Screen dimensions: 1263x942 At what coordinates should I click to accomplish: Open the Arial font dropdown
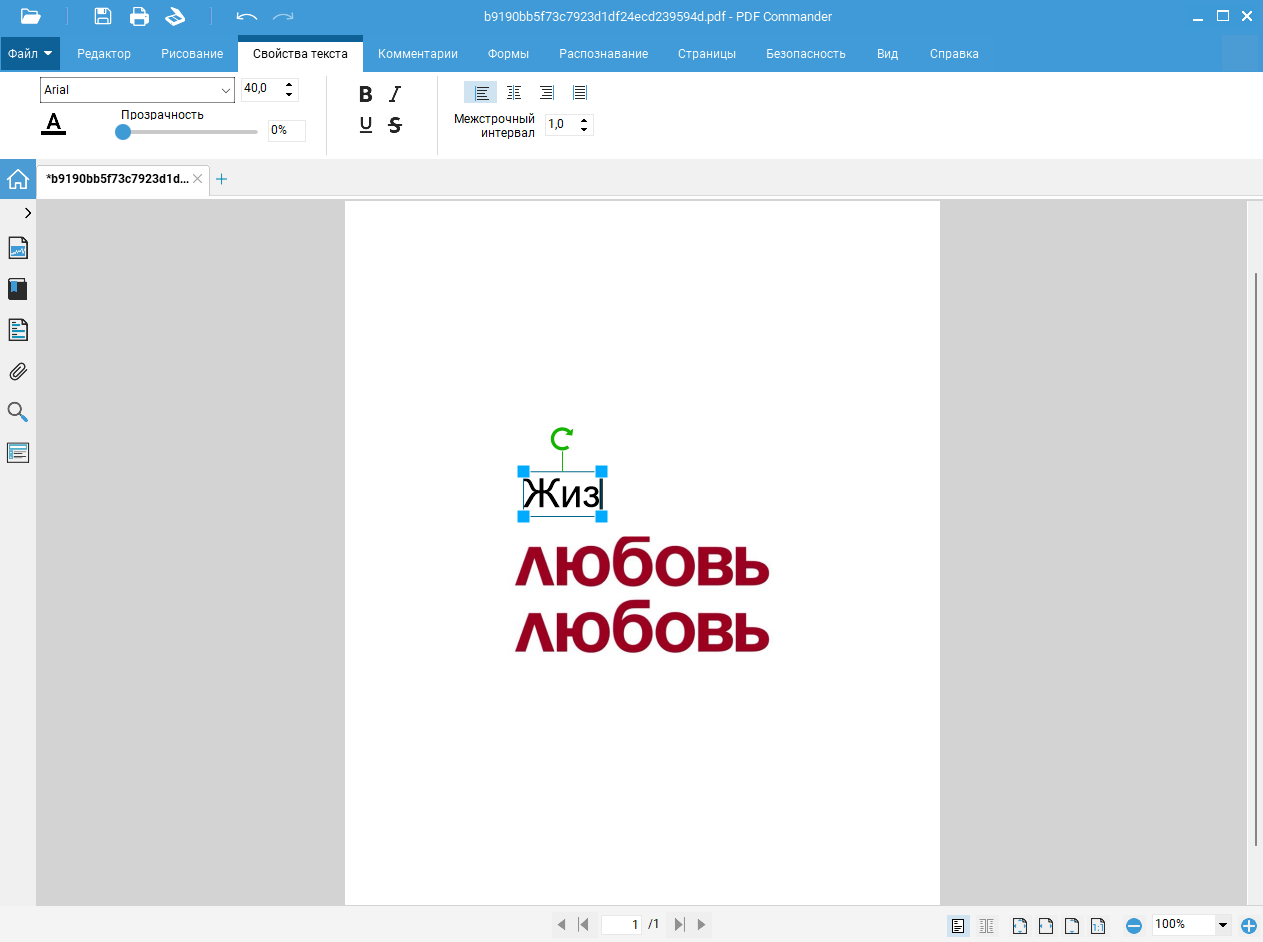137,90
